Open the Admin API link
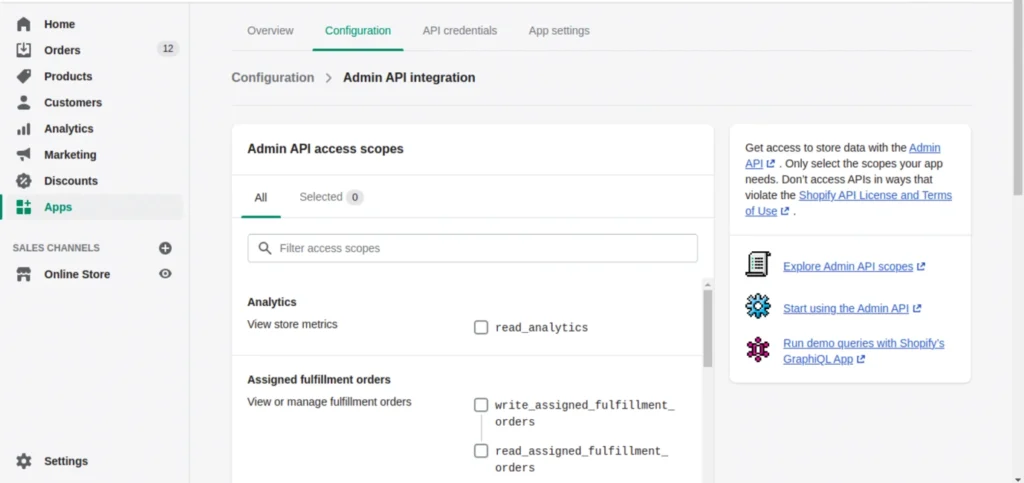The width and height of the screenshot is (1024, 483). (x=925, y=148)
